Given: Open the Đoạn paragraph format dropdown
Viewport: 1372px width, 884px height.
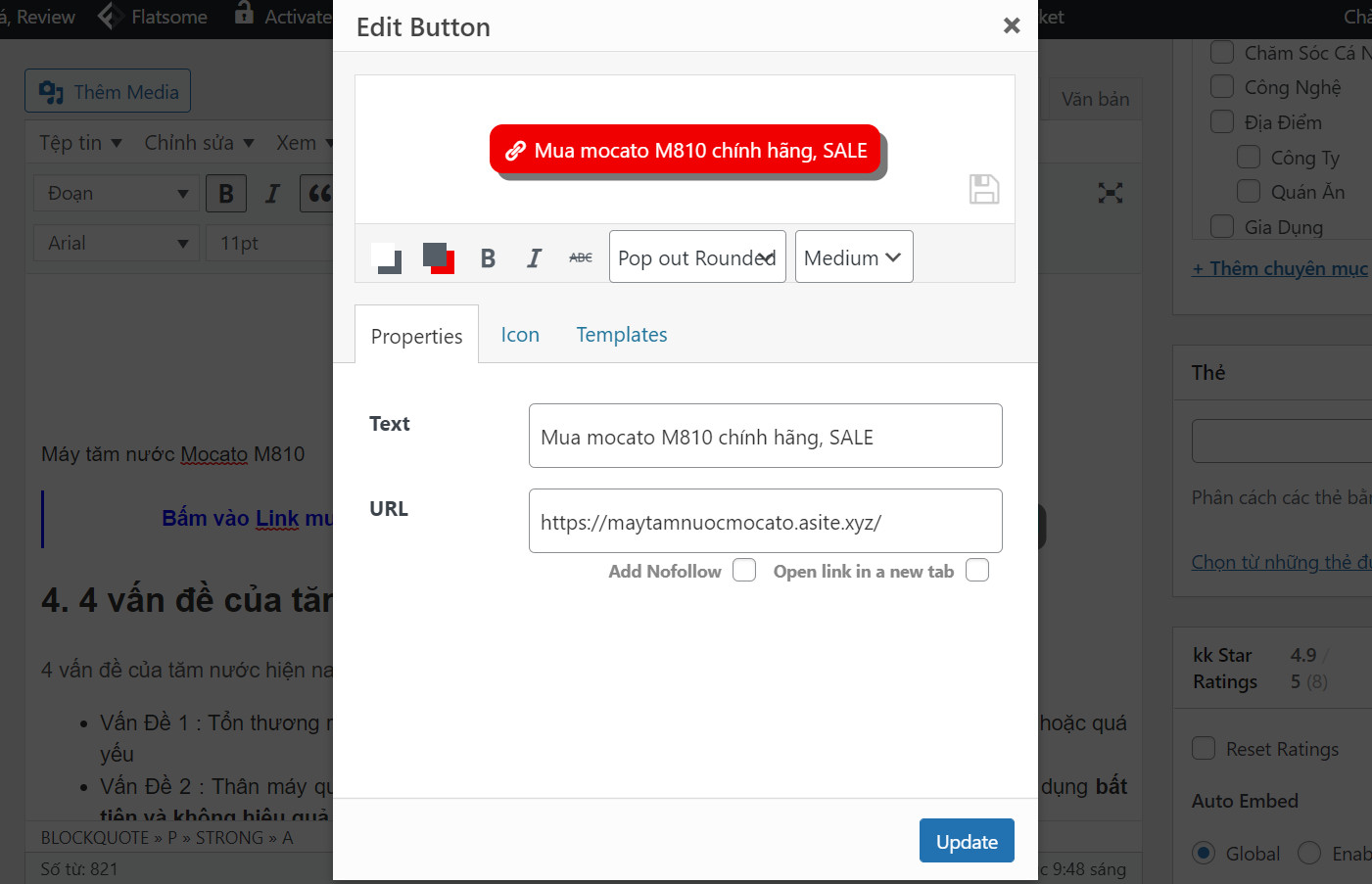Looking at the screenshot, I should click(x=117, y=193).
